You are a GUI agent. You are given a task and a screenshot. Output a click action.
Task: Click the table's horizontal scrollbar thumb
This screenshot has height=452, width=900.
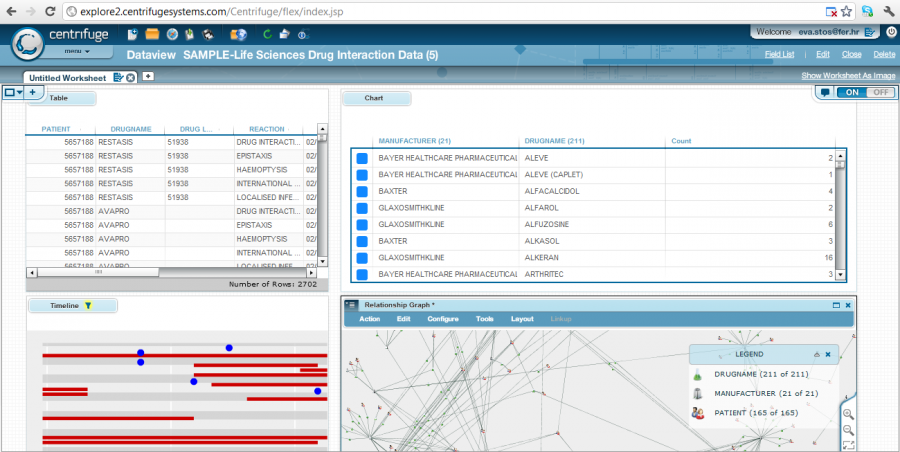pos(97,271)
